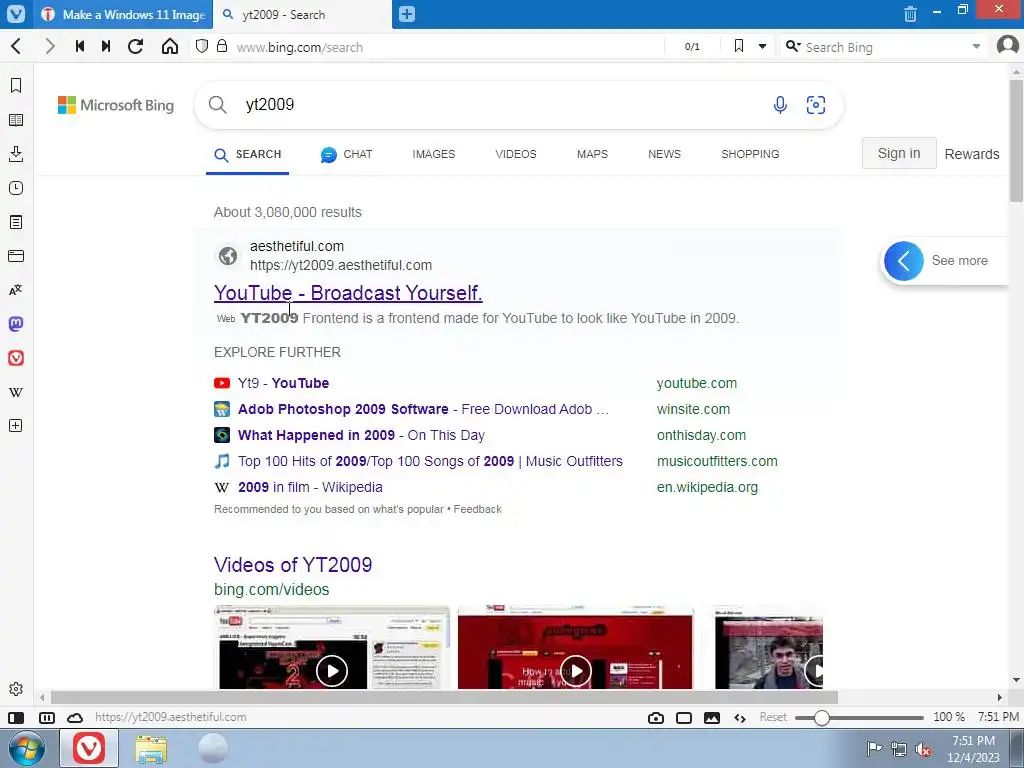1024x768 pixels.
Task: Open Yt9 - YouTube suggestion
Action: pos(283,383)
